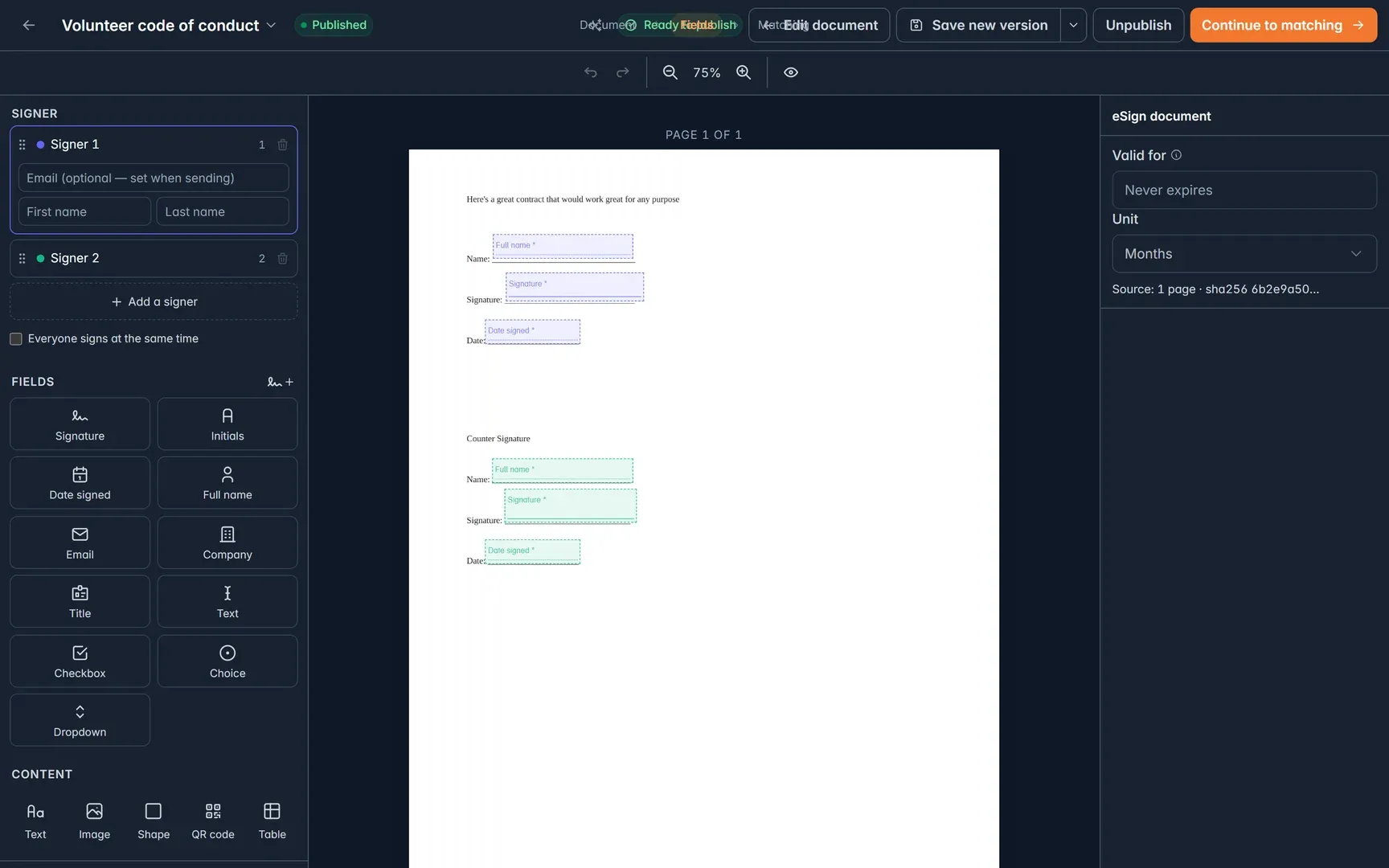The height and width of the screenshot is (868, 1389).
Task: Select the Text field tool
Action: [x=227, y=601]
